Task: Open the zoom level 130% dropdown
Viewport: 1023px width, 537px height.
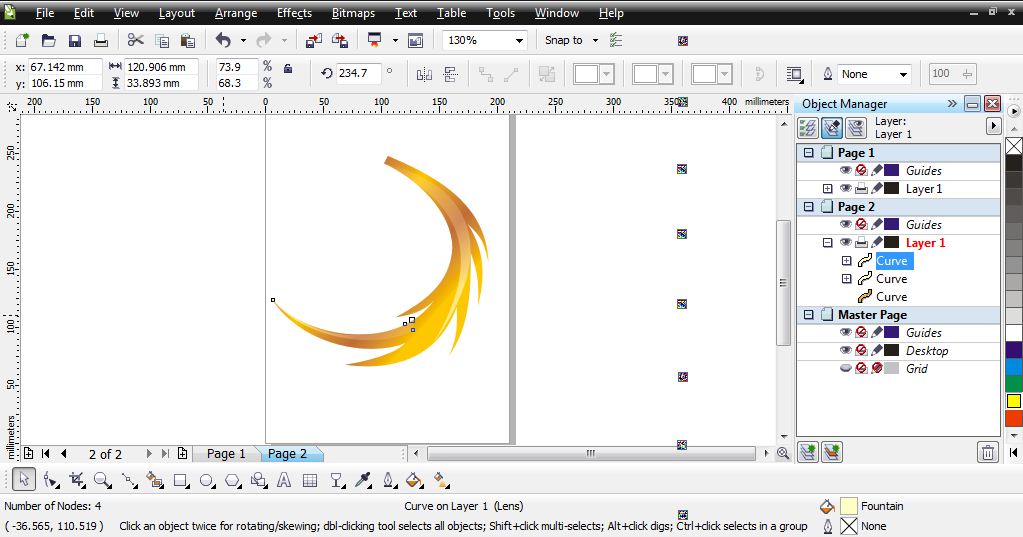Action: [519, 40]
